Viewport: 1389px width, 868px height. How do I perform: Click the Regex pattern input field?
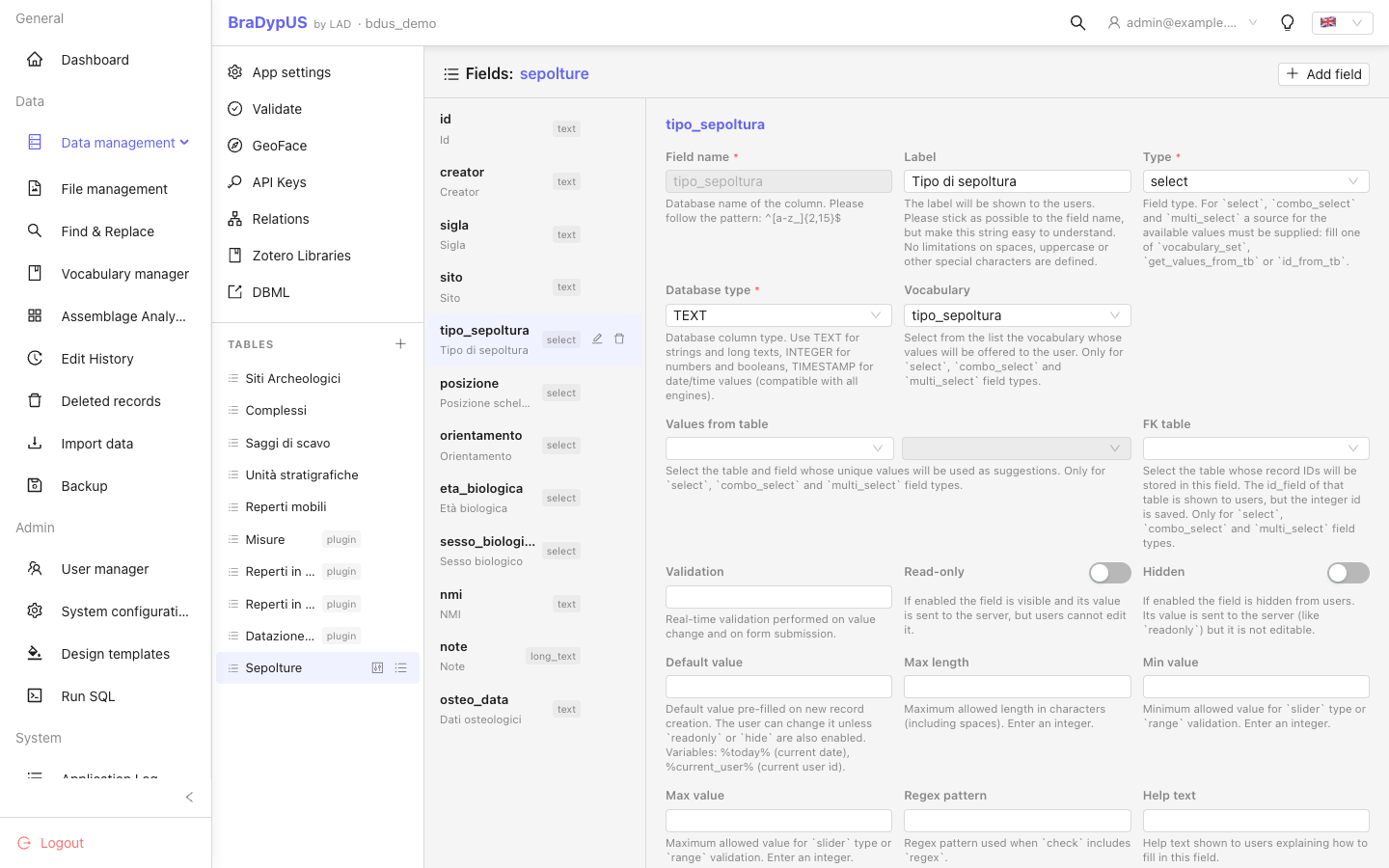pyautogui.click(x=1017, y=821)
